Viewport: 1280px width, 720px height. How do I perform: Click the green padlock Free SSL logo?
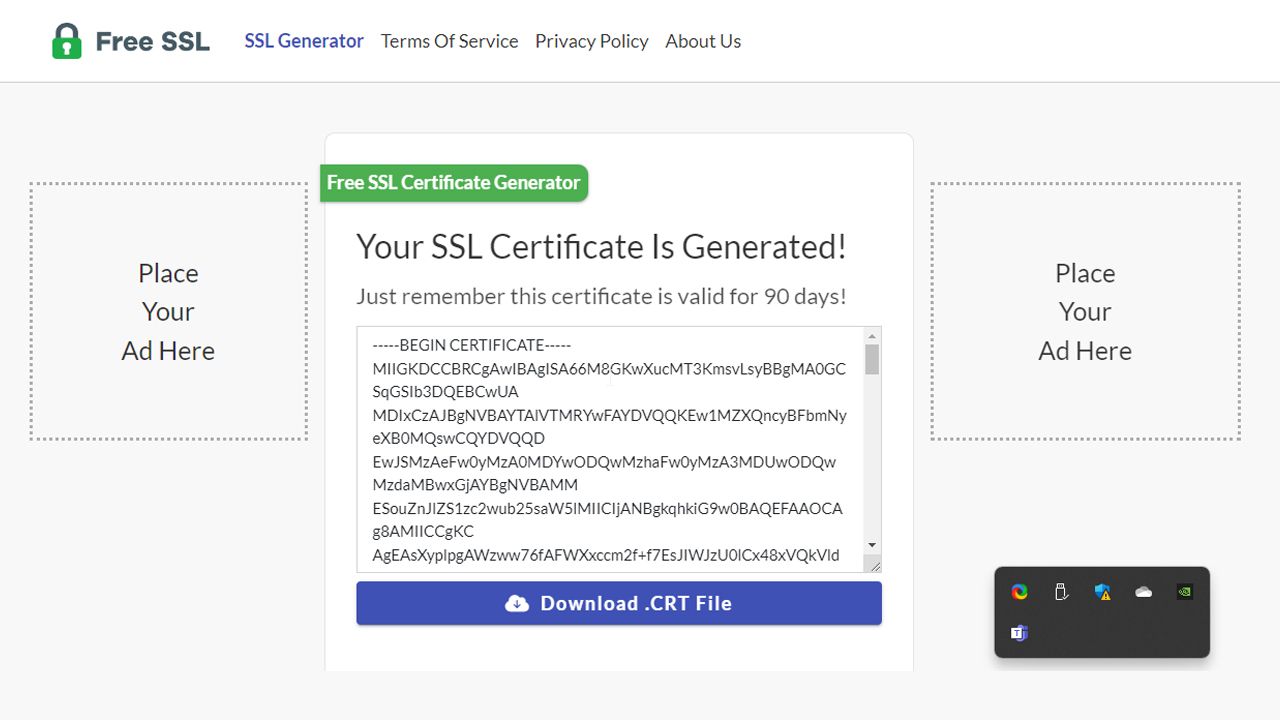pyautogui.click(x=67, y=41)
